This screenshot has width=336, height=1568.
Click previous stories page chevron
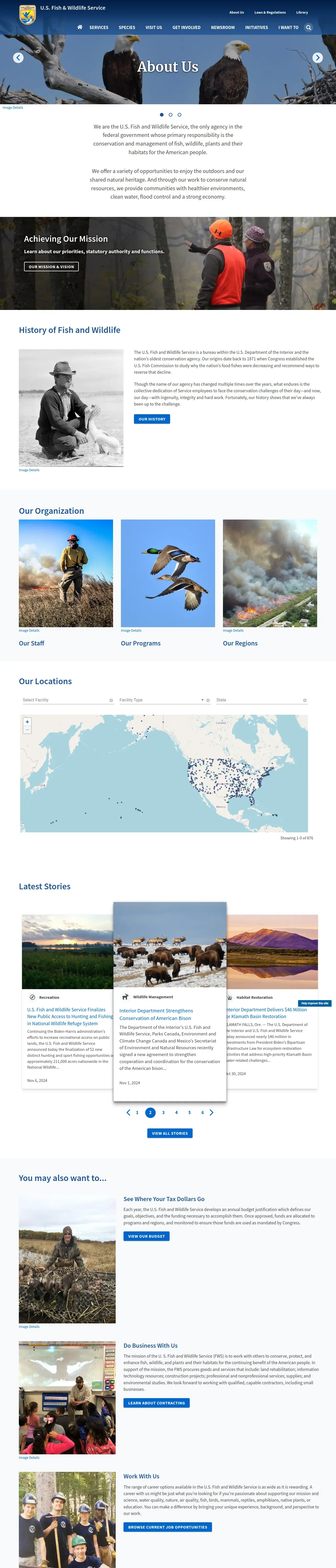pyautogui.click(x=128, y=1113)
